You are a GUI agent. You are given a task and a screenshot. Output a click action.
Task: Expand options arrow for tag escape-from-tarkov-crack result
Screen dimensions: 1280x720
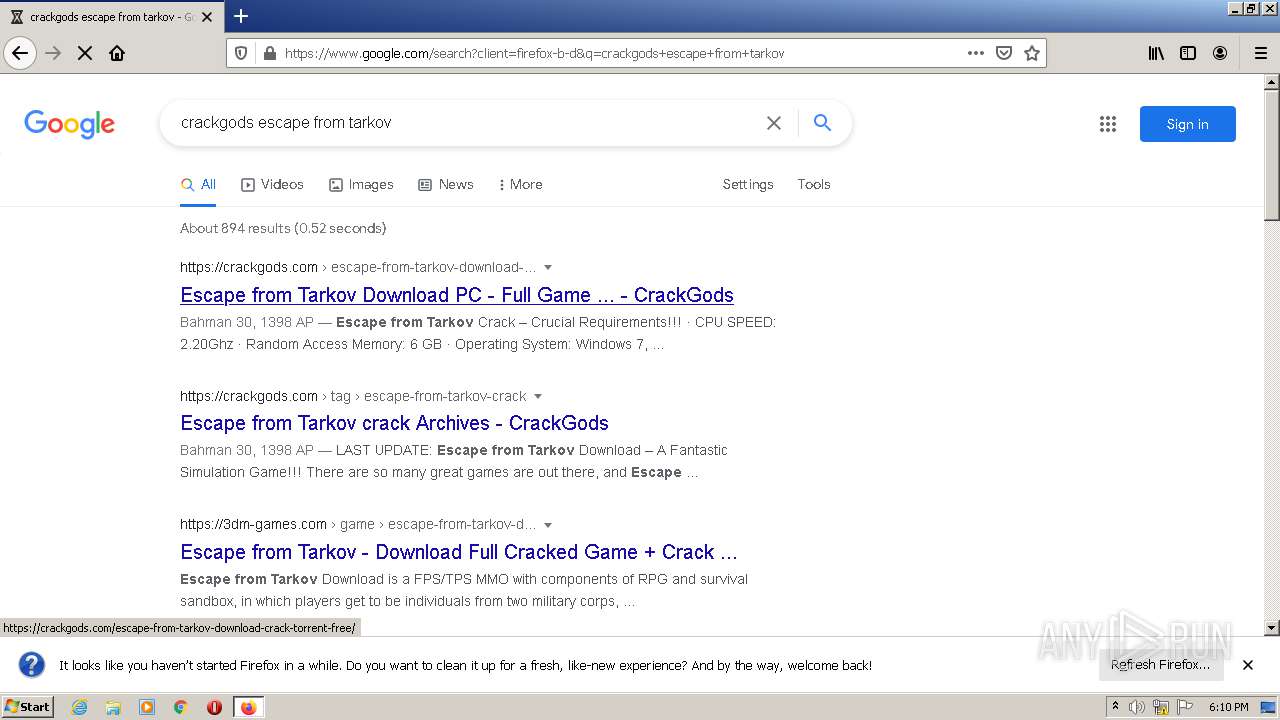point(538,396)
